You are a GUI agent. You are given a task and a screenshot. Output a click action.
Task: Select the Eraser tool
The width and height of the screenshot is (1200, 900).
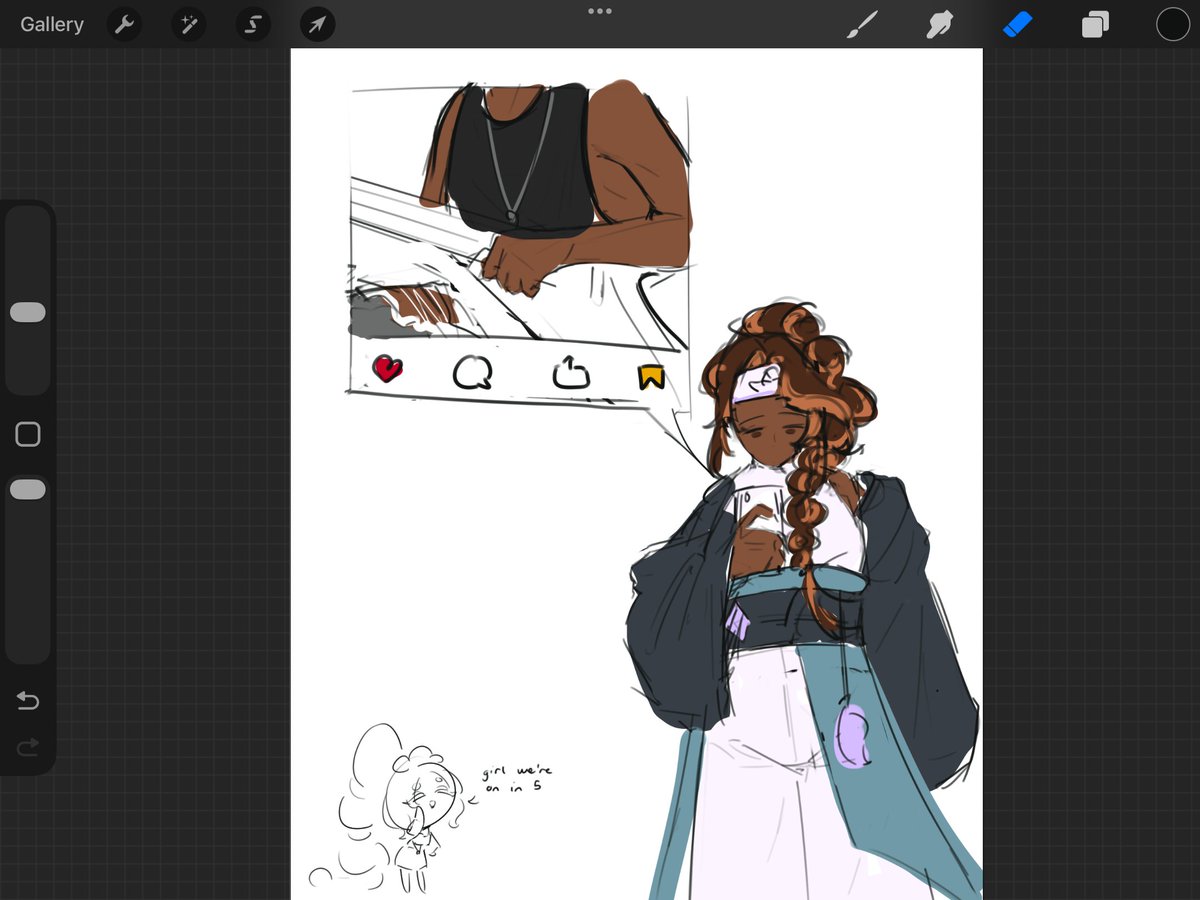(x=1017, y=25)
